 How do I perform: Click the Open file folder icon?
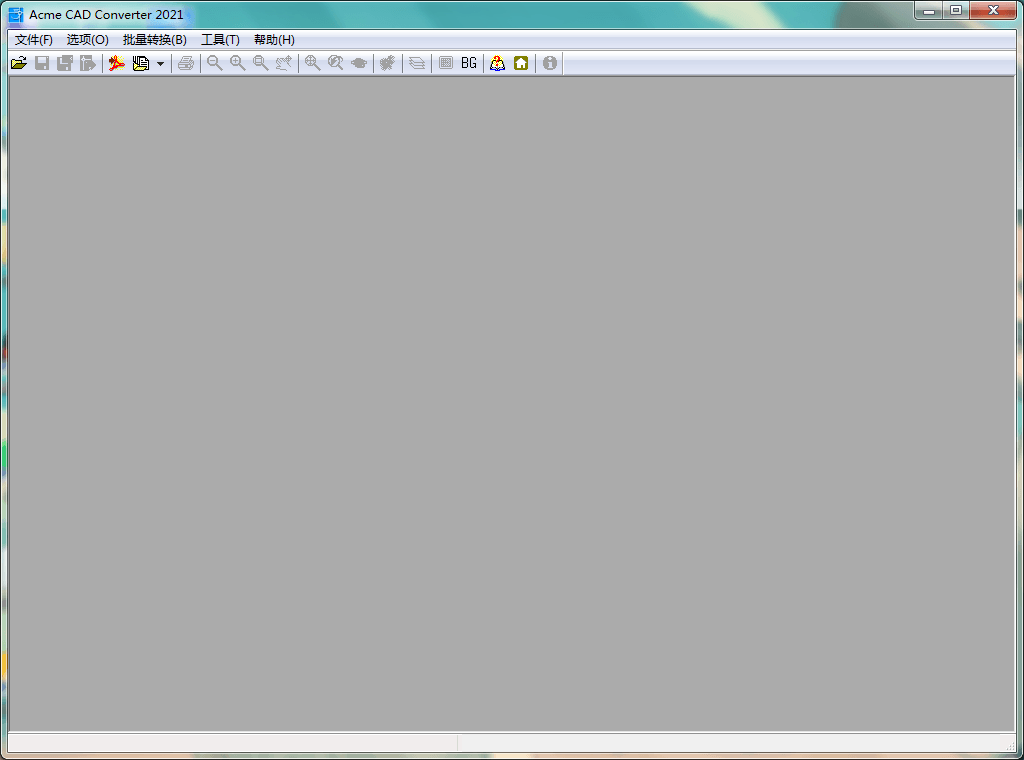(x=19, y=63)
